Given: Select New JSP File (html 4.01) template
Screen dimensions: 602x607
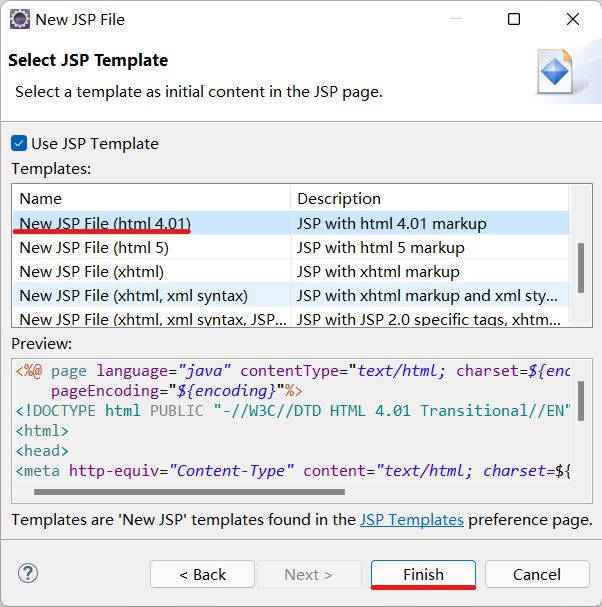Looking at the screenshot, I should click(x=105, y=223).
